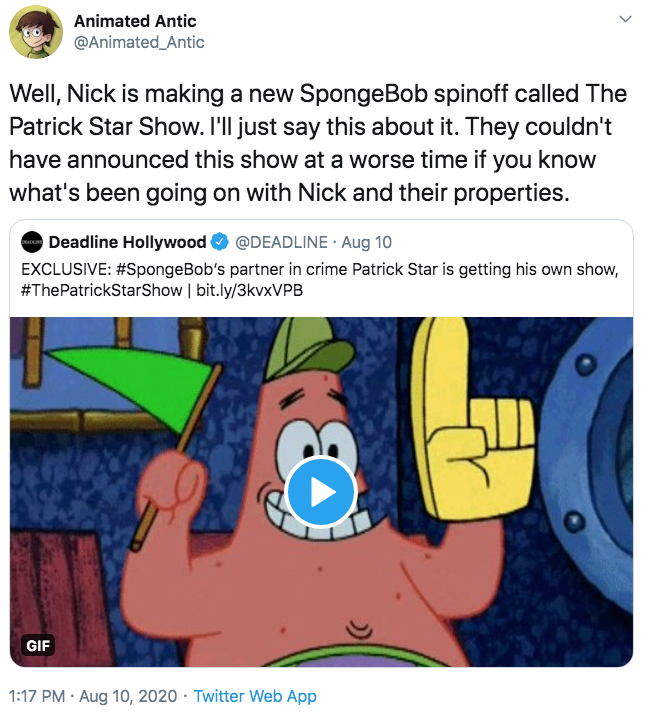Open the @Animated_Antic handle
The image size is (647, 712).
140,42
